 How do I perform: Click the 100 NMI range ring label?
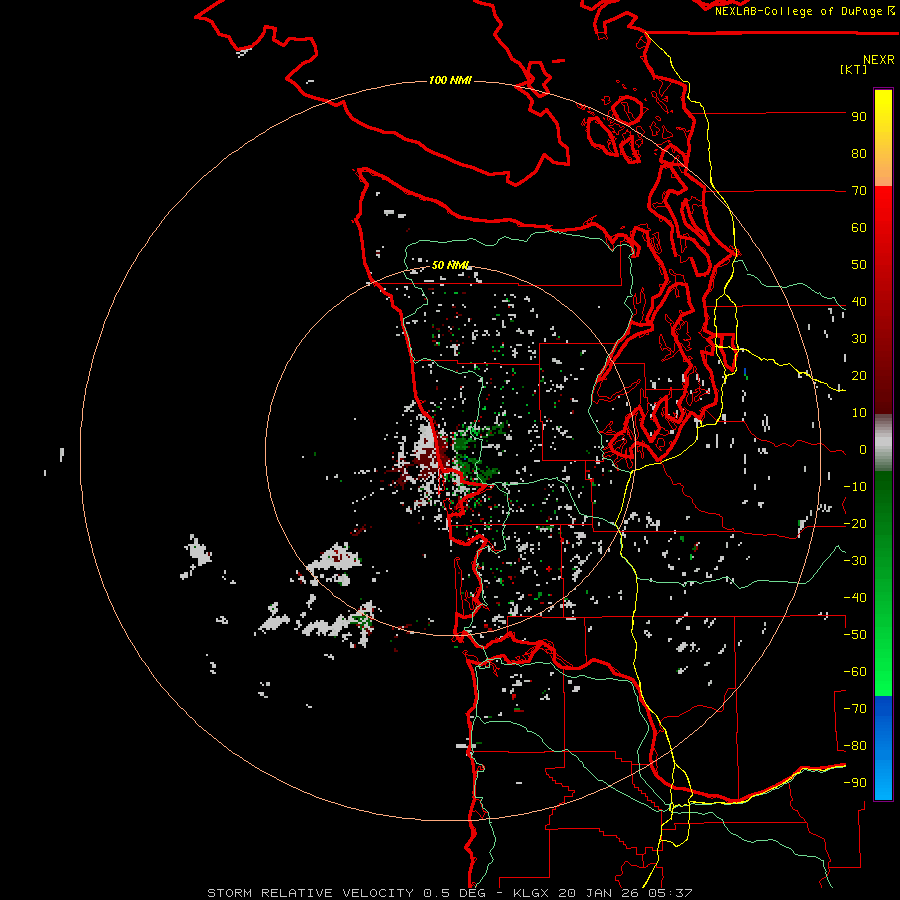tap(450, 80)
